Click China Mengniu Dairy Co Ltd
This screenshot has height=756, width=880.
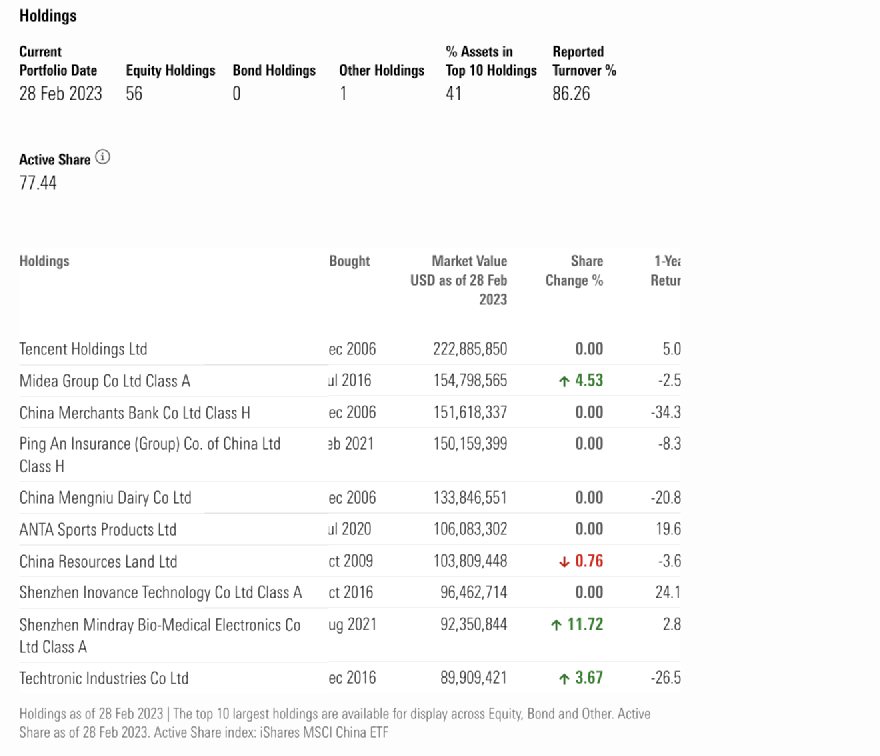tap(105, 498)
